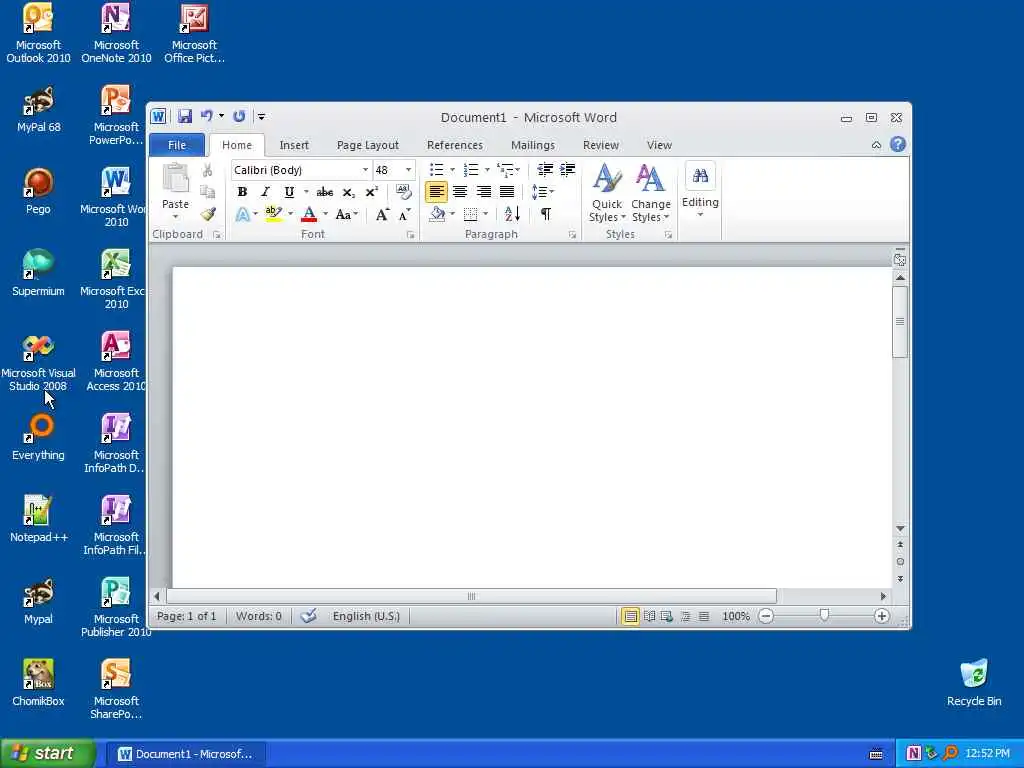Viewport: 1024px width, 768px height.
Task: Toggle Italic formatting
Action: point(265,192)
